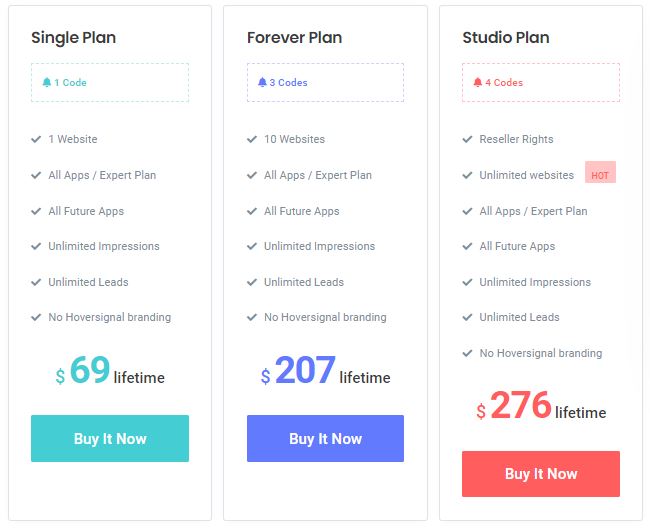Click checkmark icon next to Reseller Rights
This screenshot has width=650, height=529.
pyautogui.click(x=468, y=139)
